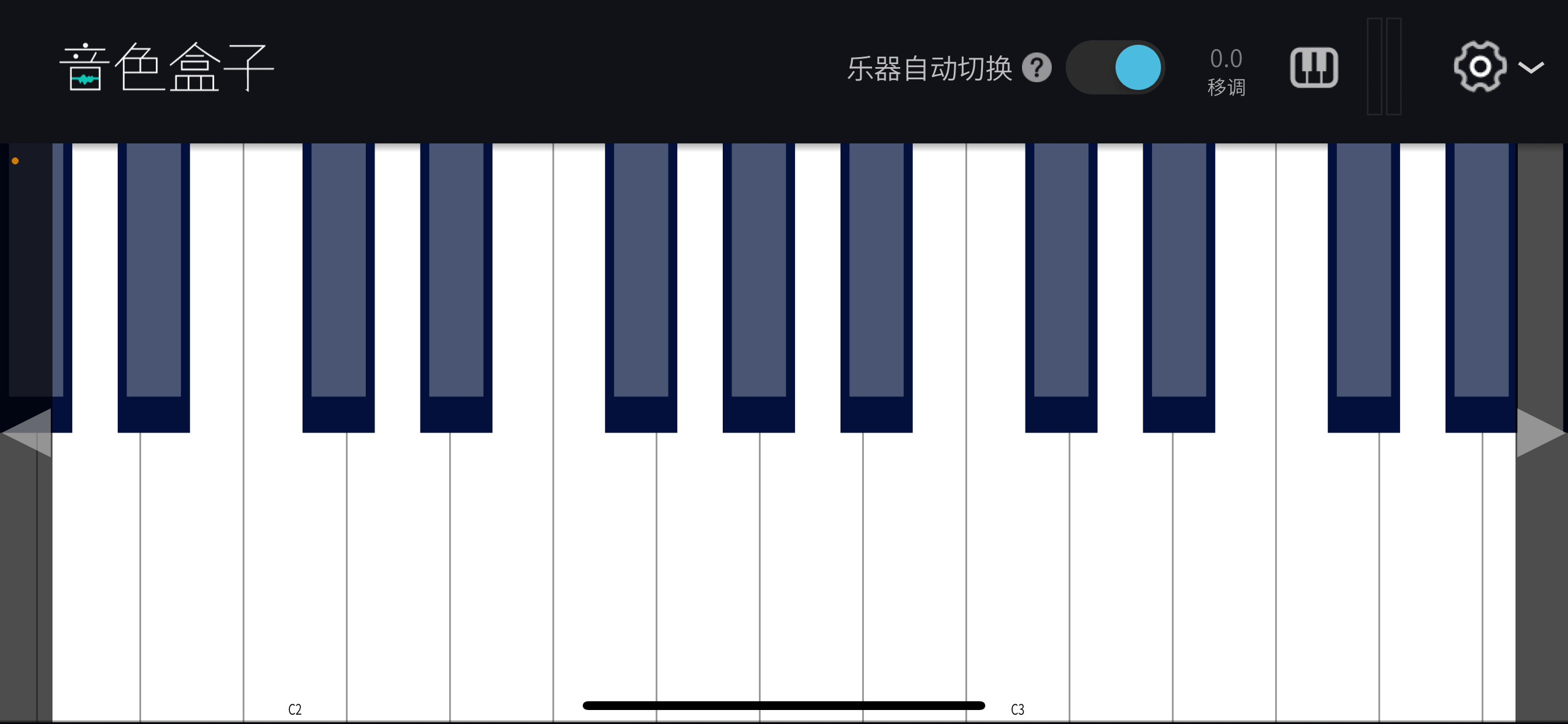This screenshot has width=1568, height=724.
Task: Expand the chevron next to settings
Action: coord(1531,67)
